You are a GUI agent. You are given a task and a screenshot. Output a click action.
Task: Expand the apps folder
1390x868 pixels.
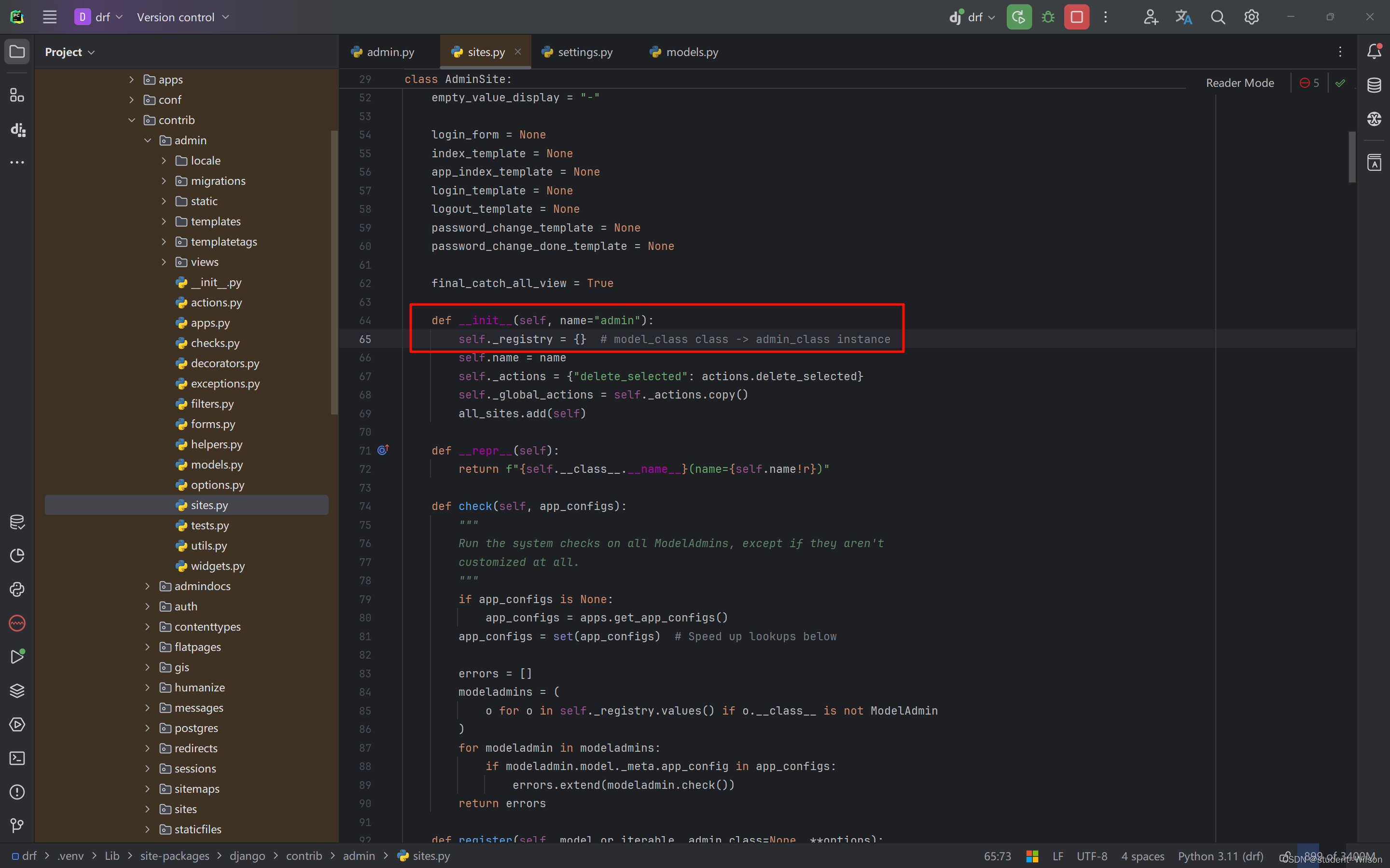[131, 79]
